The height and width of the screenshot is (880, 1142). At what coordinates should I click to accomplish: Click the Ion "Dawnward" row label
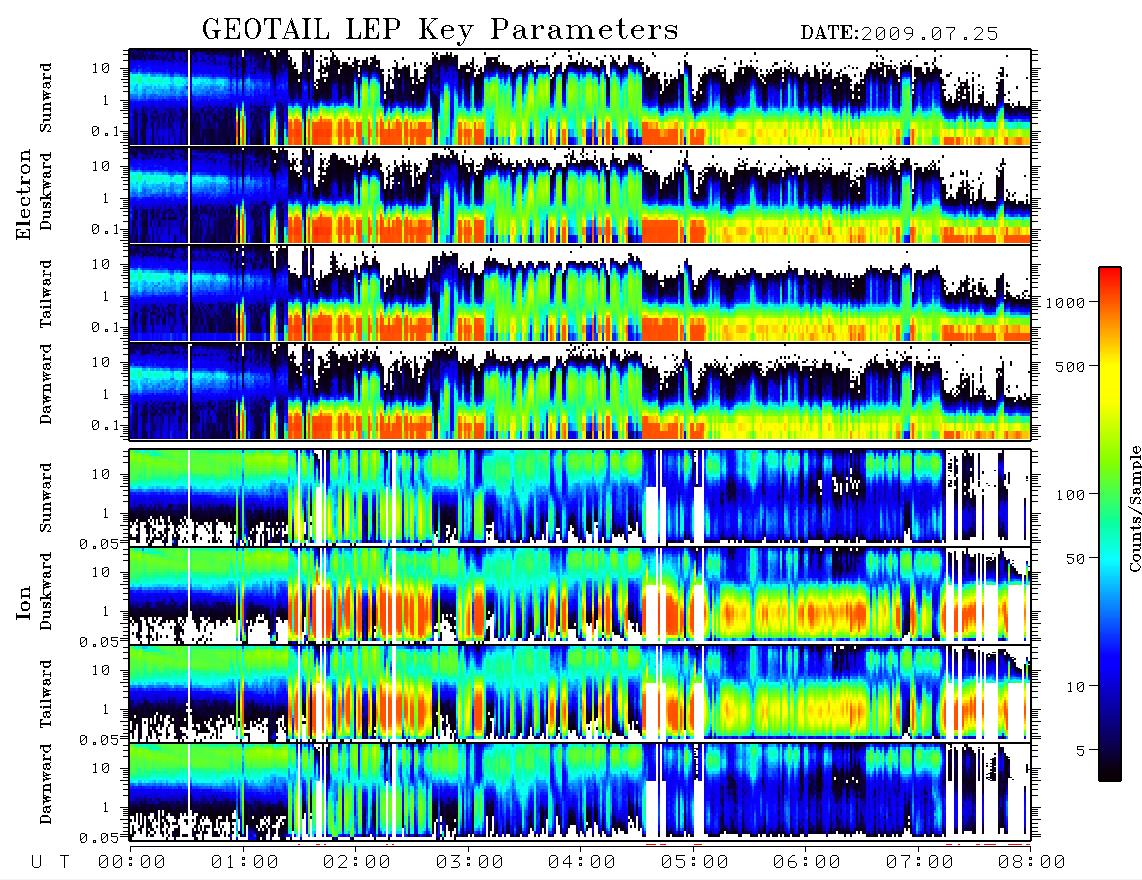pyautogui.click(x=46, y=784)
